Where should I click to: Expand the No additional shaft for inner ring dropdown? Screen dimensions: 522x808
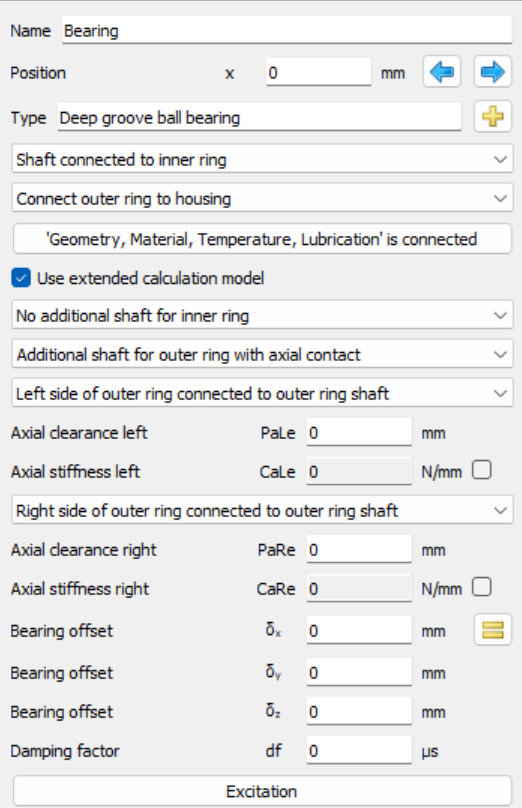click(262, 315)
